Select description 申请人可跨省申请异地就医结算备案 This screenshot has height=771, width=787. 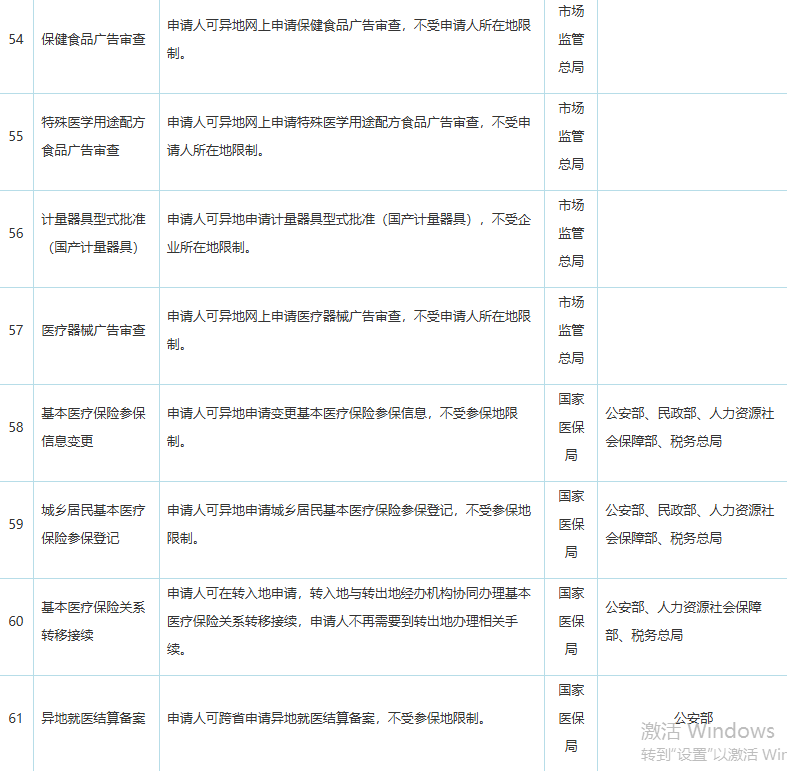tap(326, 718)
